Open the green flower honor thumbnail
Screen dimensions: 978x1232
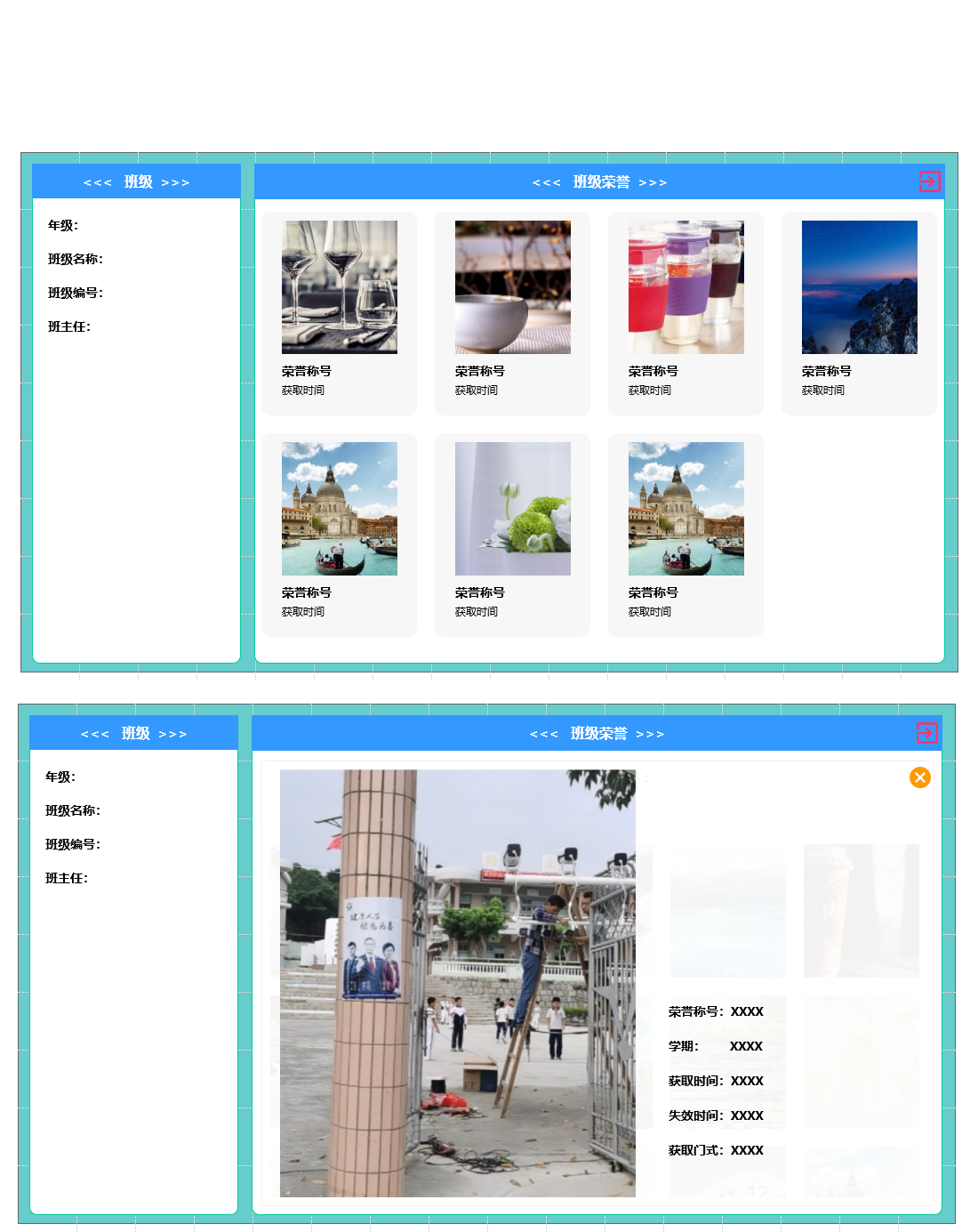pyautogui.click(x=513, y=509)
